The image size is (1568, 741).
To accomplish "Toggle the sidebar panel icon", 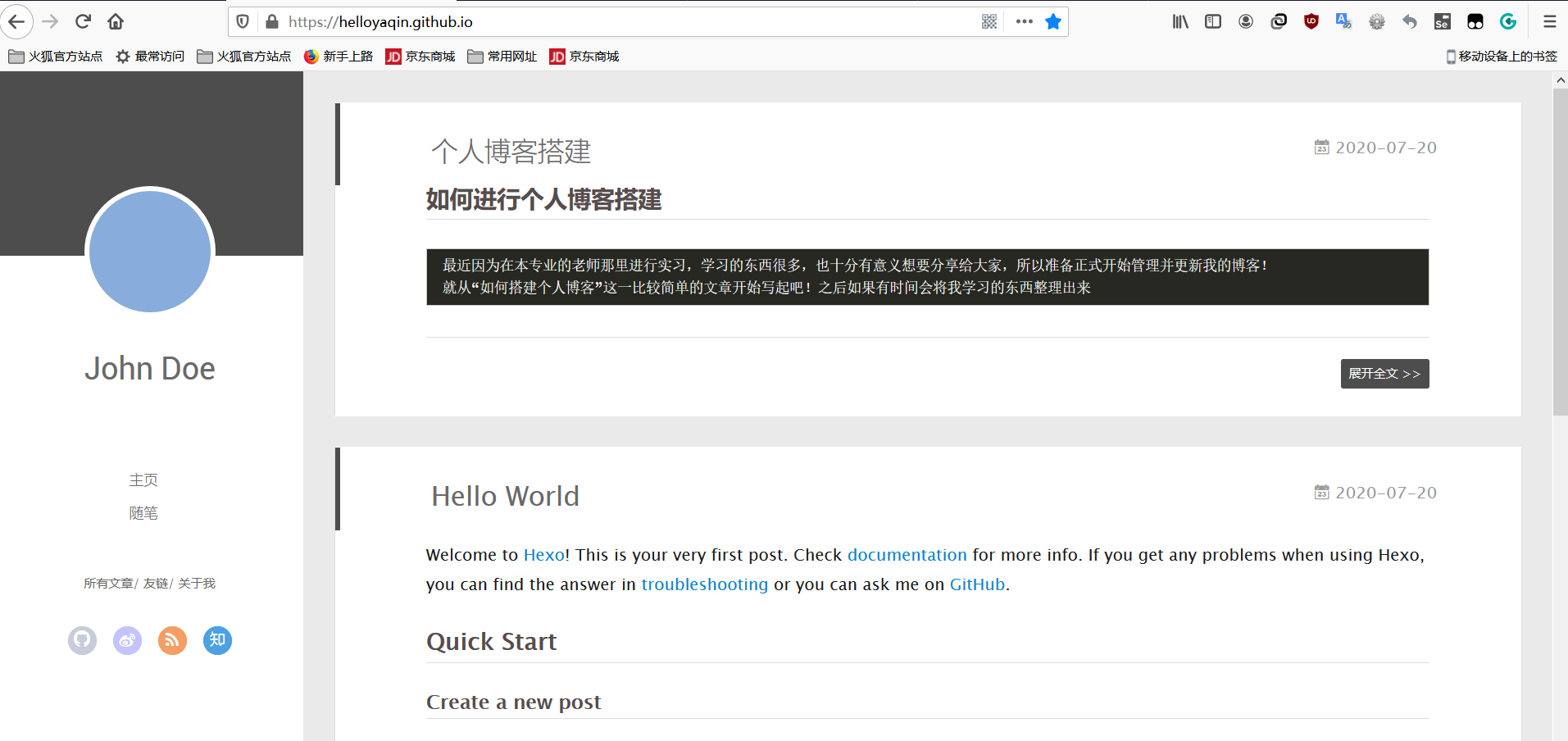I will point(1212,21).
